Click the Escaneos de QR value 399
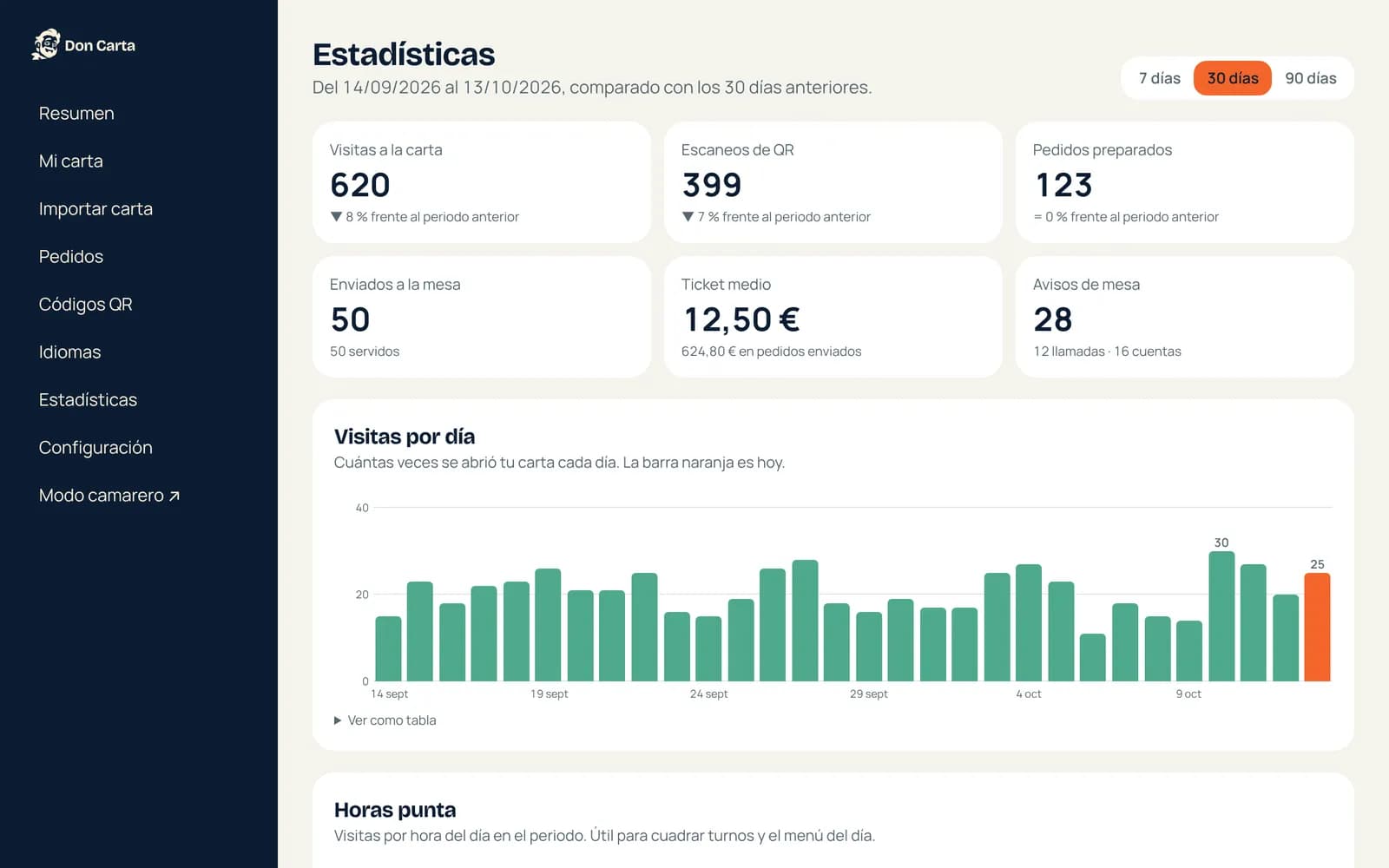The height and width of the screenshot is (868, 1389). (x=712, y=185)
